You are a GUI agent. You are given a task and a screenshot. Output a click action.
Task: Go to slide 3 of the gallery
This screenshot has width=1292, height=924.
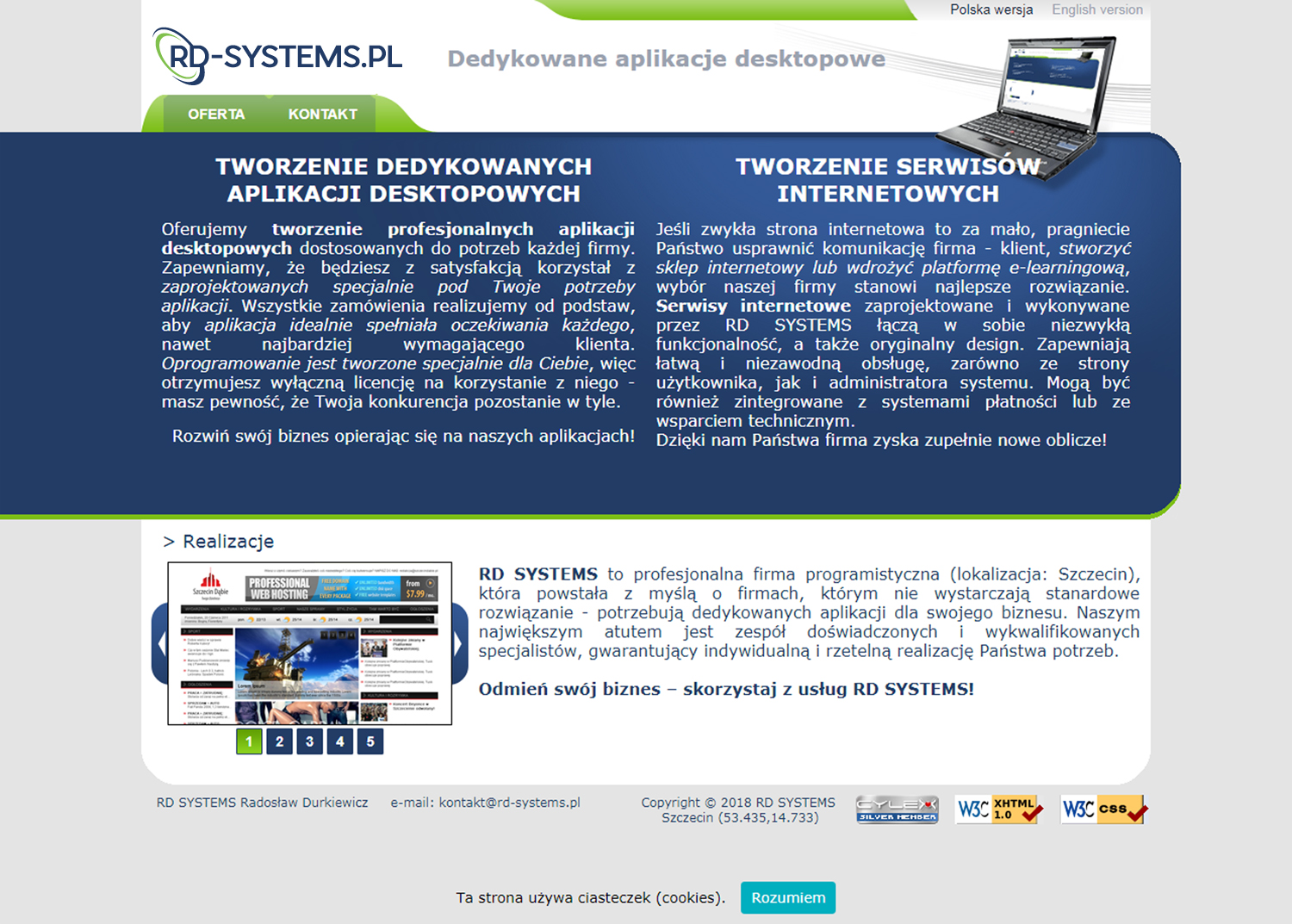point(309,741)
